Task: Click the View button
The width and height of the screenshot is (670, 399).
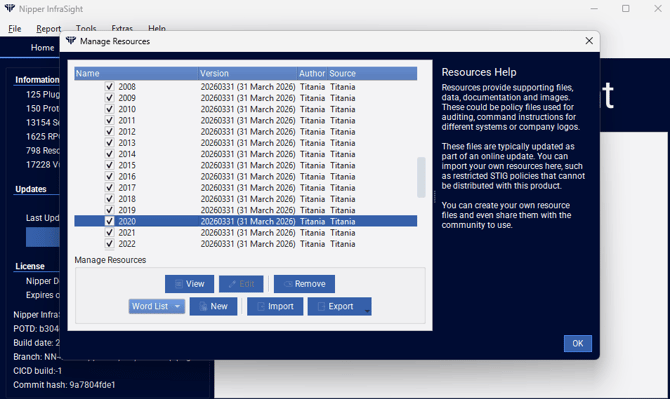Action: pos(189,284)
